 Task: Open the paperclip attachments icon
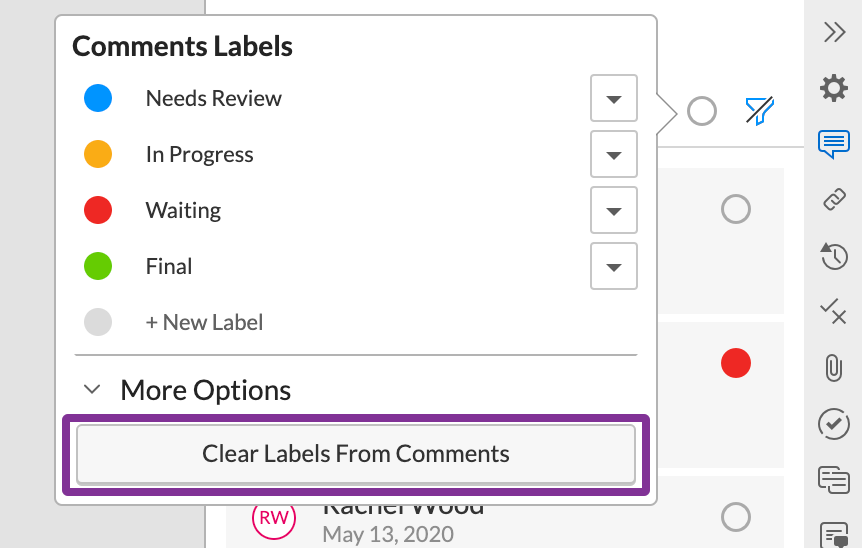(834, 368)
